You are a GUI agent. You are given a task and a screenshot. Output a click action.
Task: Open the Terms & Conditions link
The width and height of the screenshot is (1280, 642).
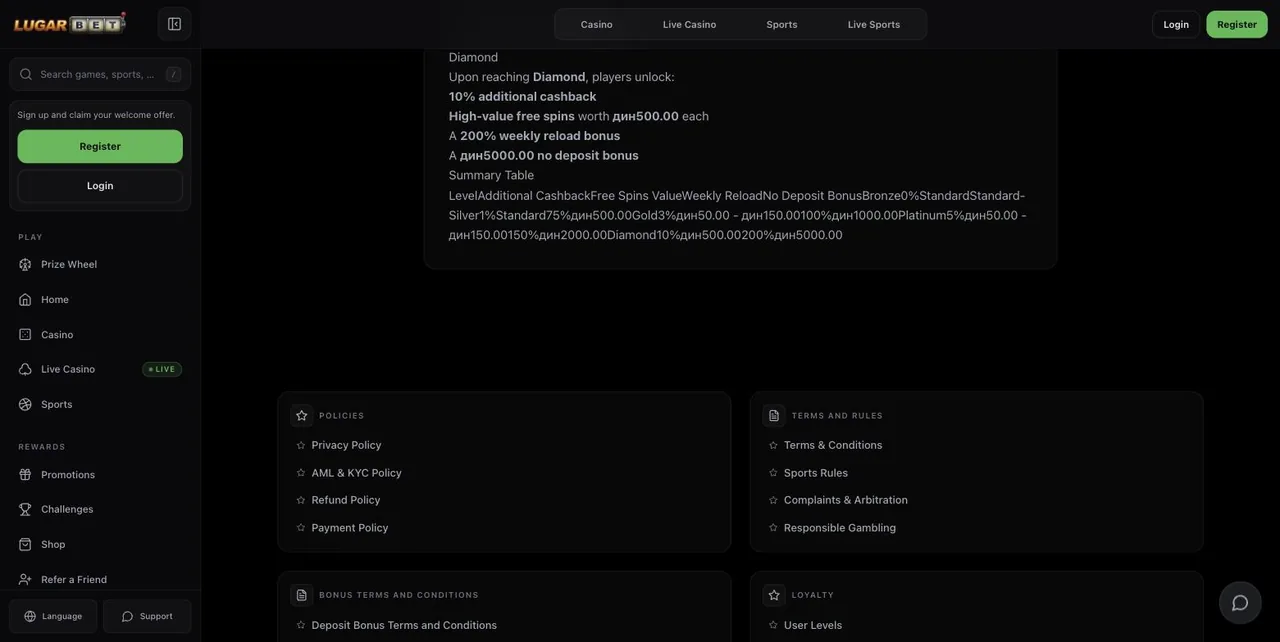click(x=833, y=445)
